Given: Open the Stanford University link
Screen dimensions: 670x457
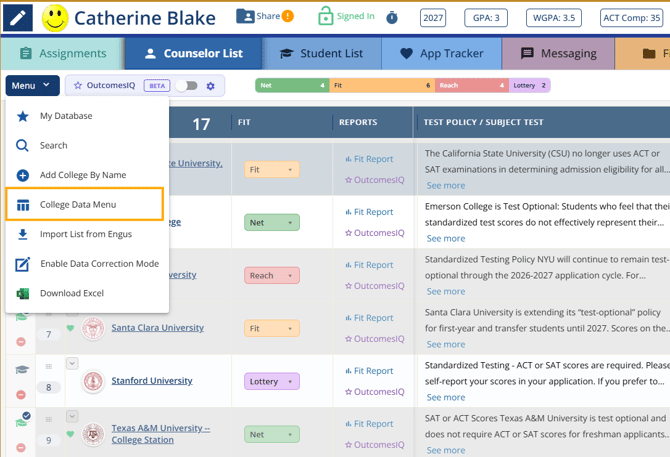Looking at the screenshot, I should point(152,381).
